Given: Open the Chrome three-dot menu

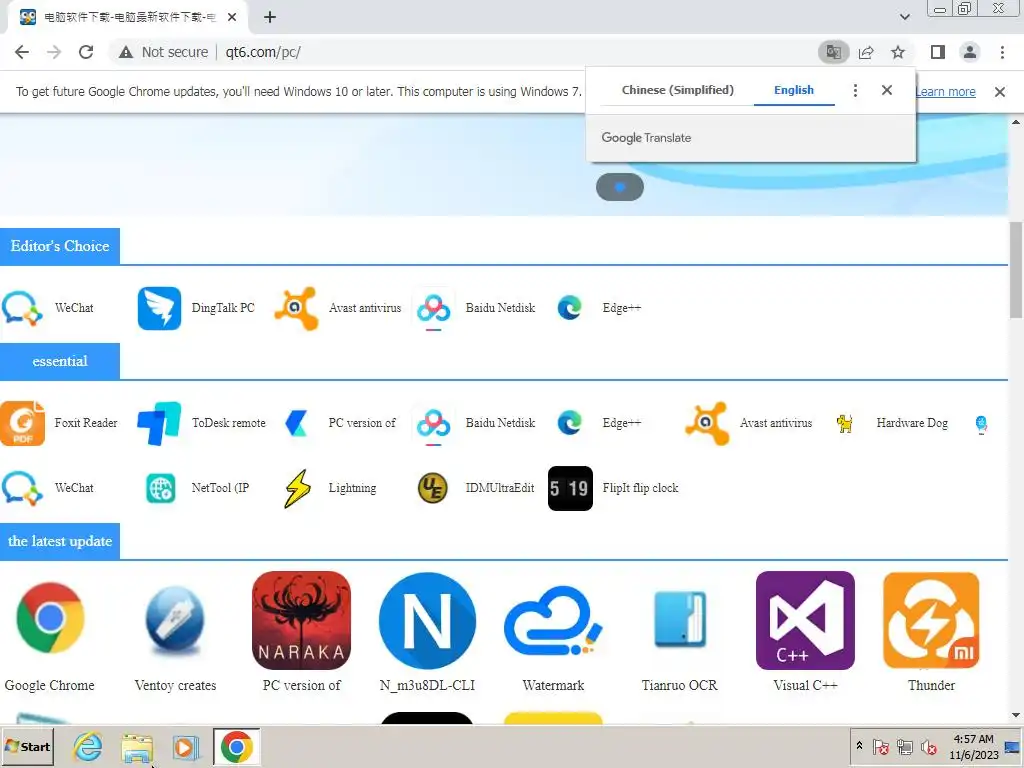Looking at the screenshot, I should pyautogui.click(x=1002, y=52).
